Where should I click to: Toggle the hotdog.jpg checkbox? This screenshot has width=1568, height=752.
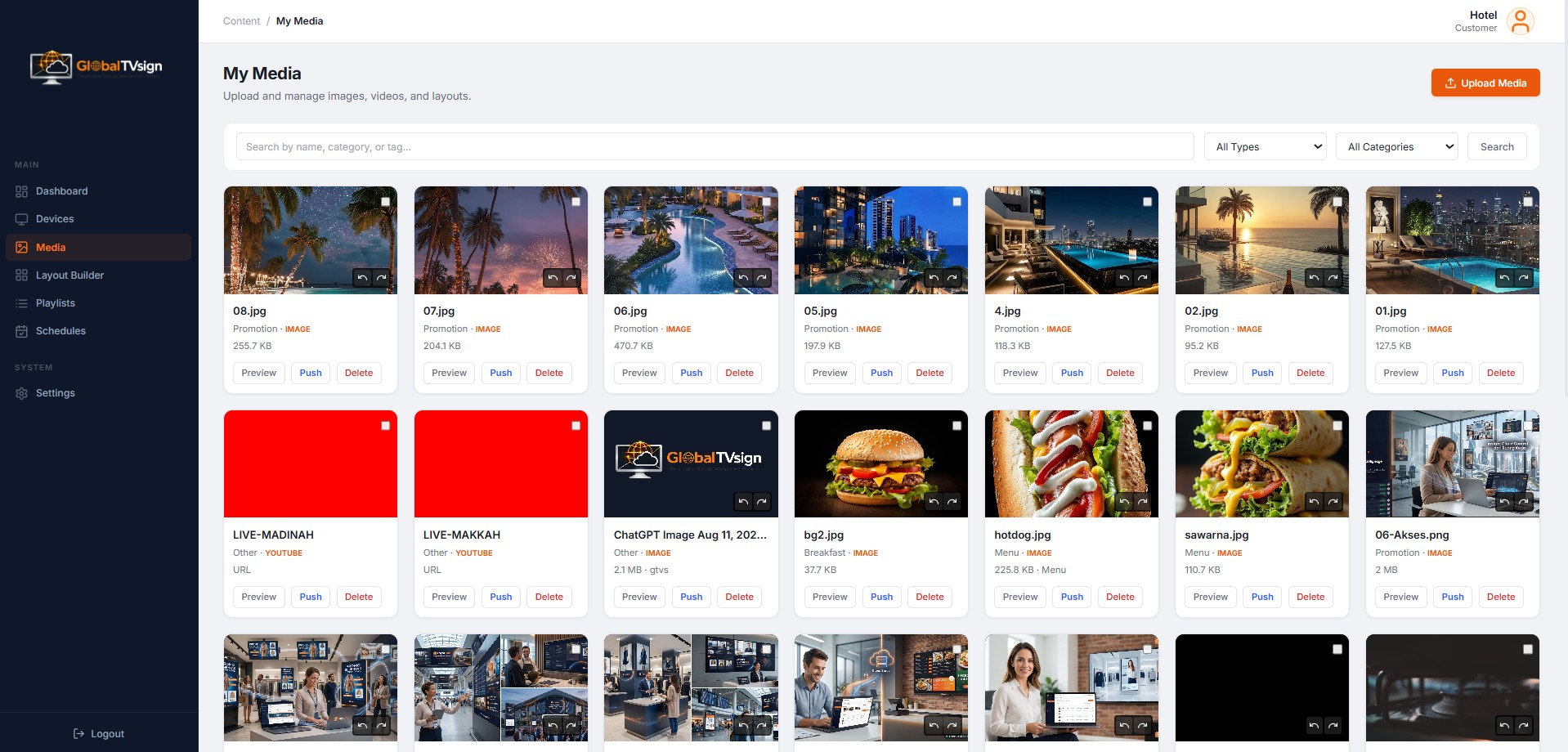point(1148,426)
